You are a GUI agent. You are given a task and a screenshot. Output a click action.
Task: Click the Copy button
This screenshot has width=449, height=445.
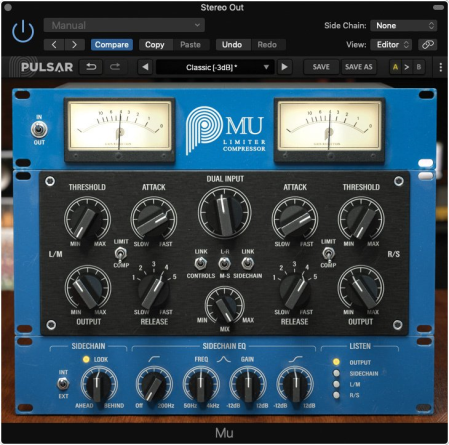(x=155, y=45)
